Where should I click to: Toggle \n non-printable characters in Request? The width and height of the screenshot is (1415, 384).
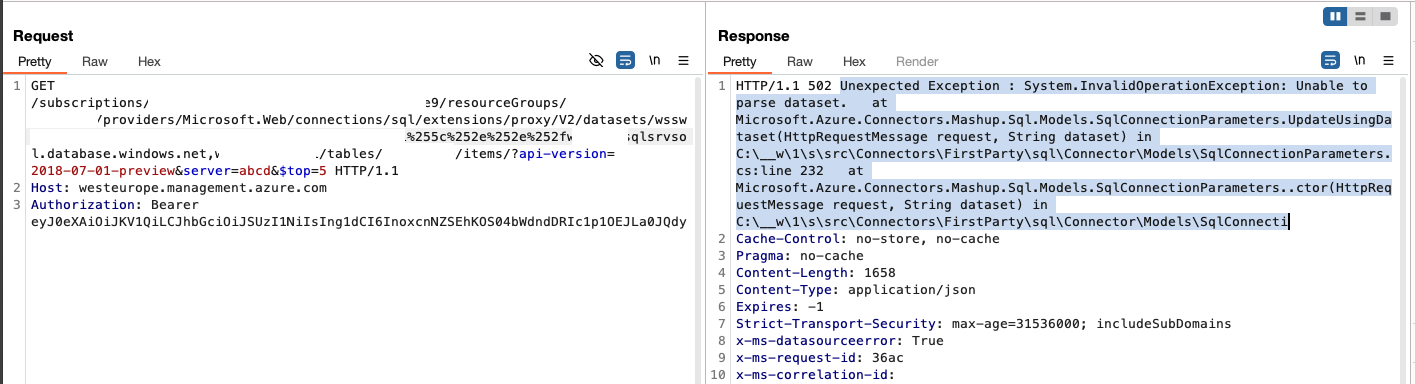[655, 61]
